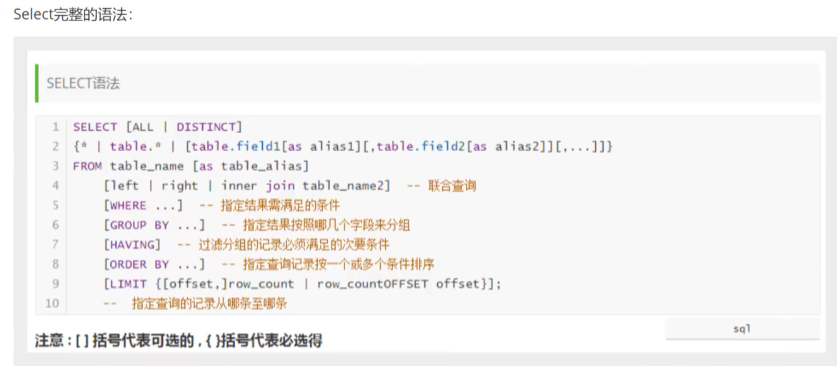Click the Select完整的语法 title text

coord(72,14)
